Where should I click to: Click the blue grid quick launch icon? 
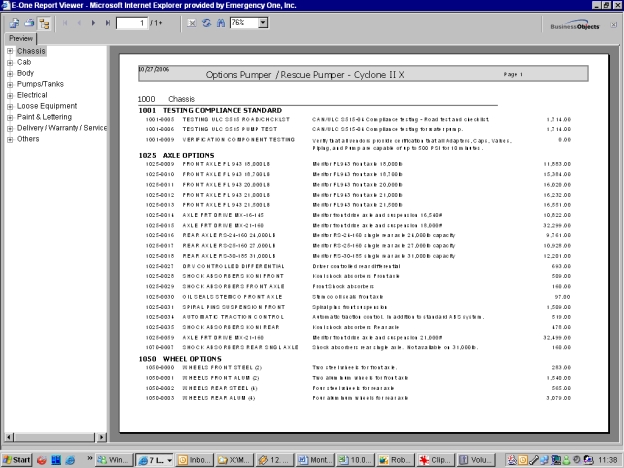[x=56, y=460]
